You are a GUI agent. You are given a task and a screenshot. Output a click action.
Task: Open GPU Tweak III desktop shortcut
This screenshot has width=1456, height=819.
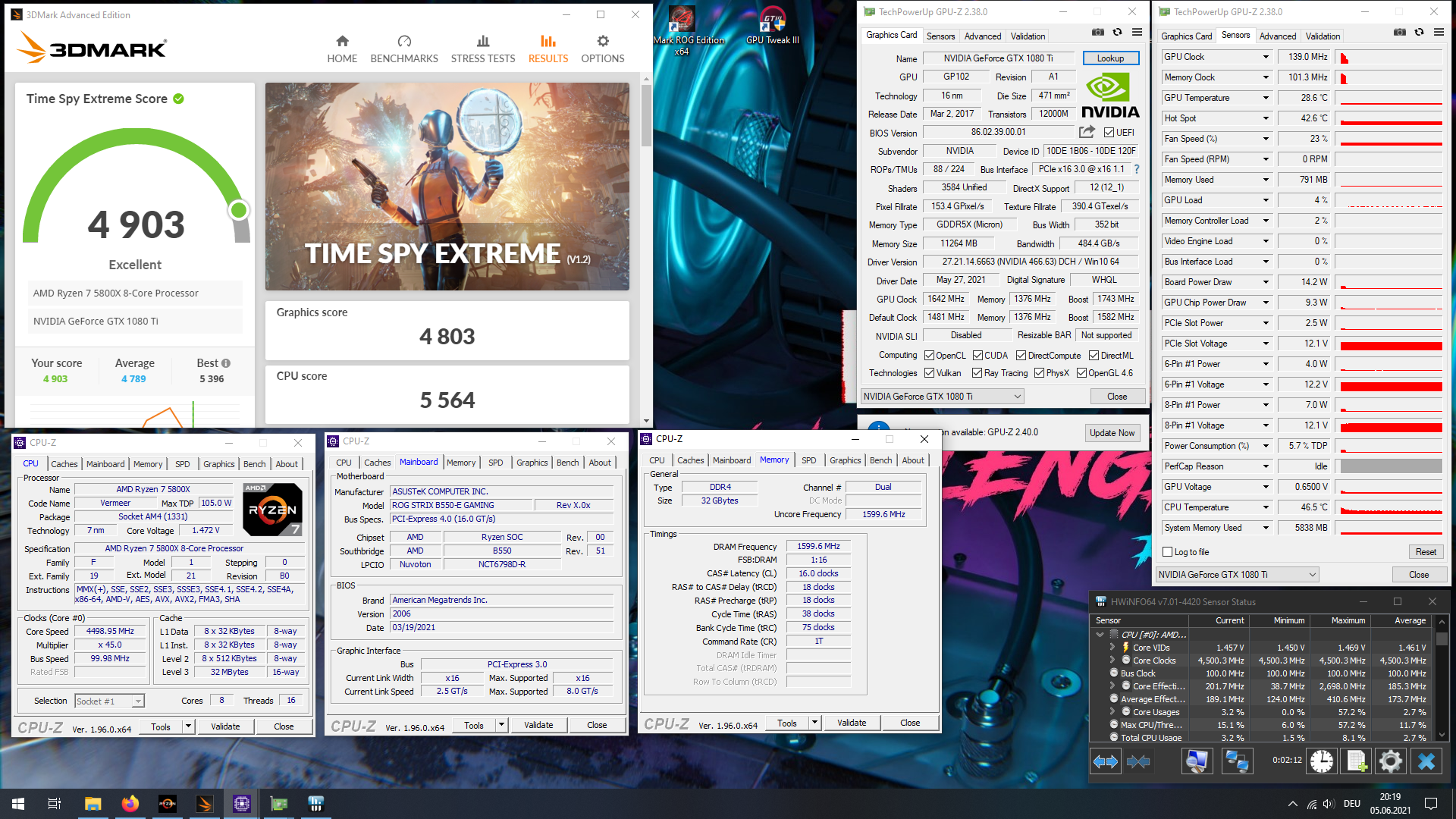(x=772, y=26)
